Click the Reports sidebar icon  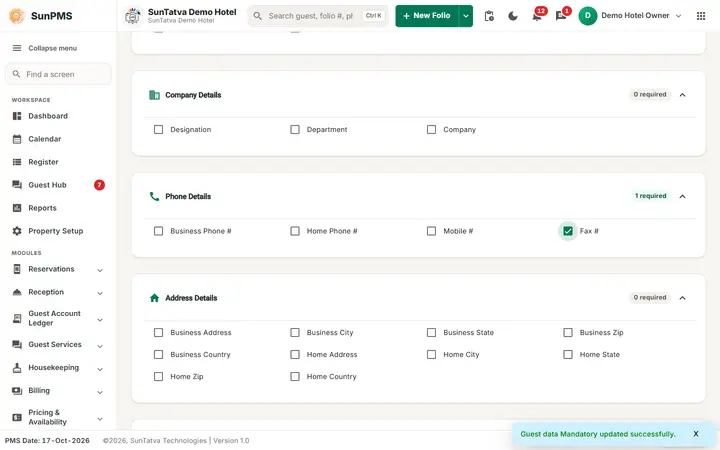pos(17,208)
